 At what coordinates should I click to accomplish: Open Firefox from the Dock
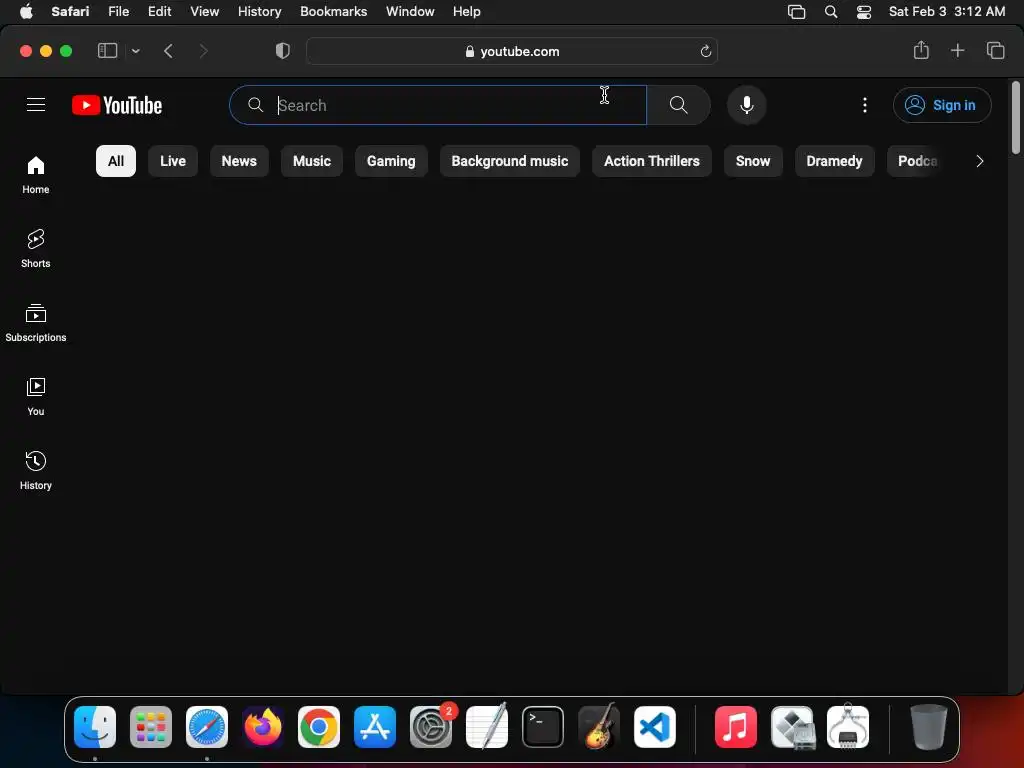(263, 727)
